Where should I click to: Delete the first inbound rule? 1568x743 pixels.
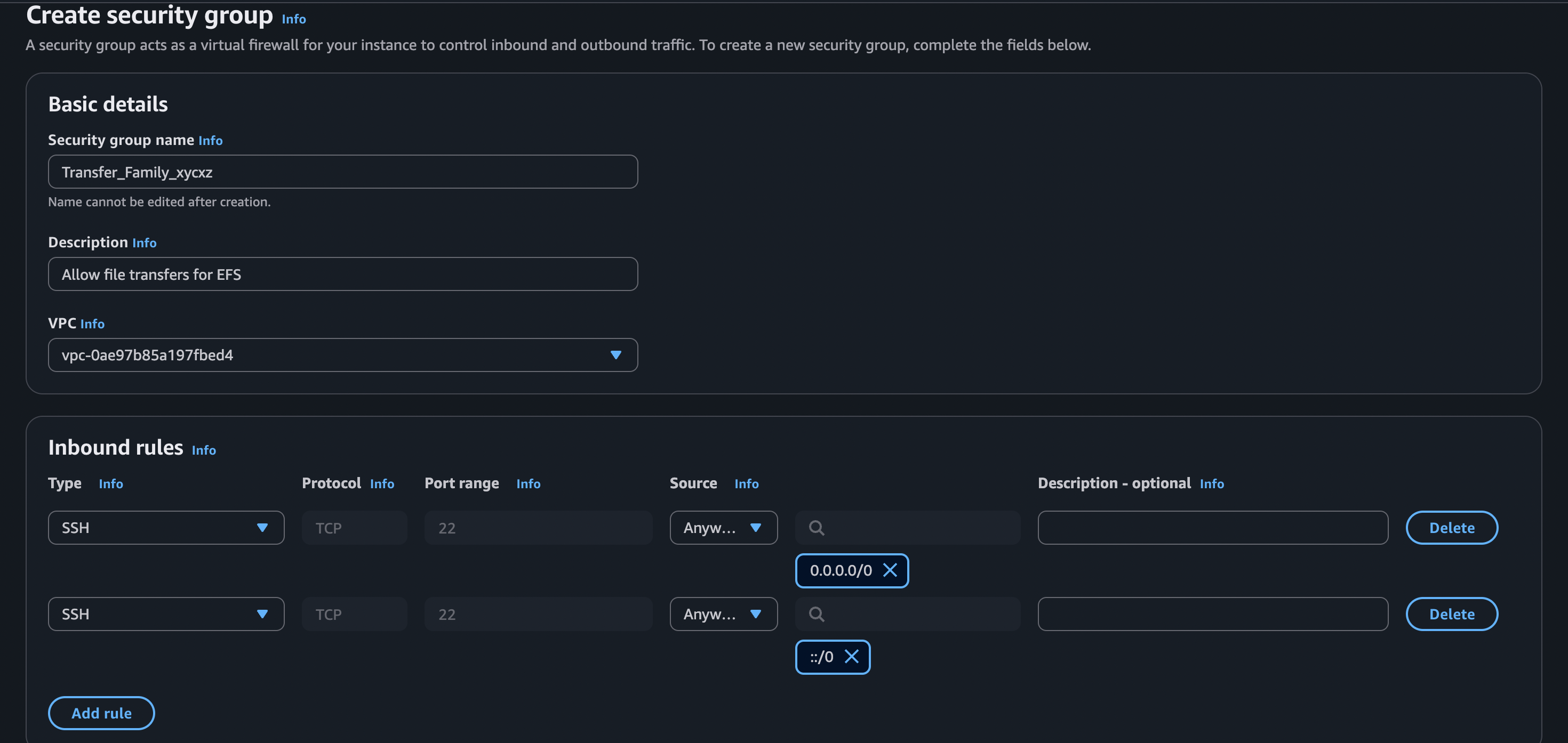[1451, 528]
